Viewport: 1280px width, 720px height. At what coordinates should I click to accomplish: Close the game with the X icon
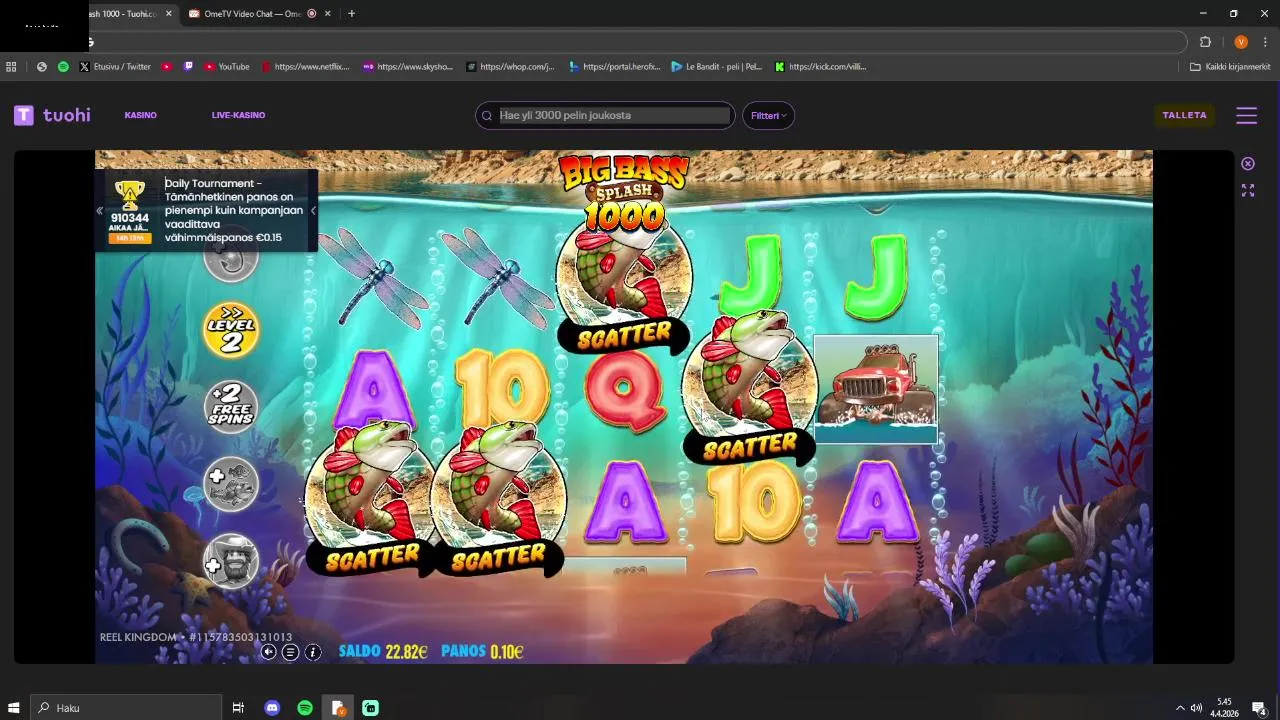coord(1248,164)
